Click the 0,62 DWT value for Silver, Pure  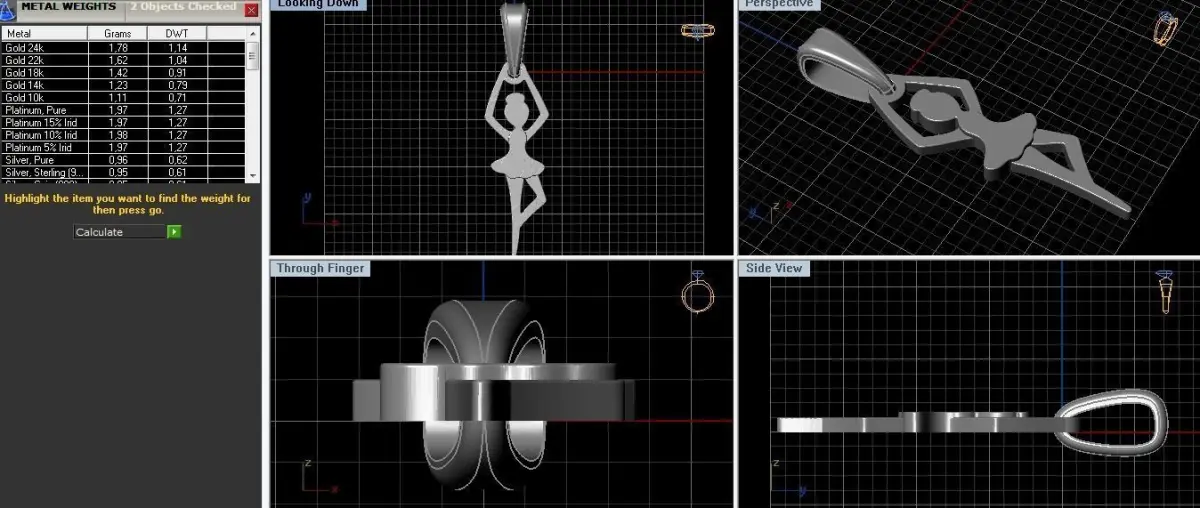pyautogui.click(x=177, y=160)
